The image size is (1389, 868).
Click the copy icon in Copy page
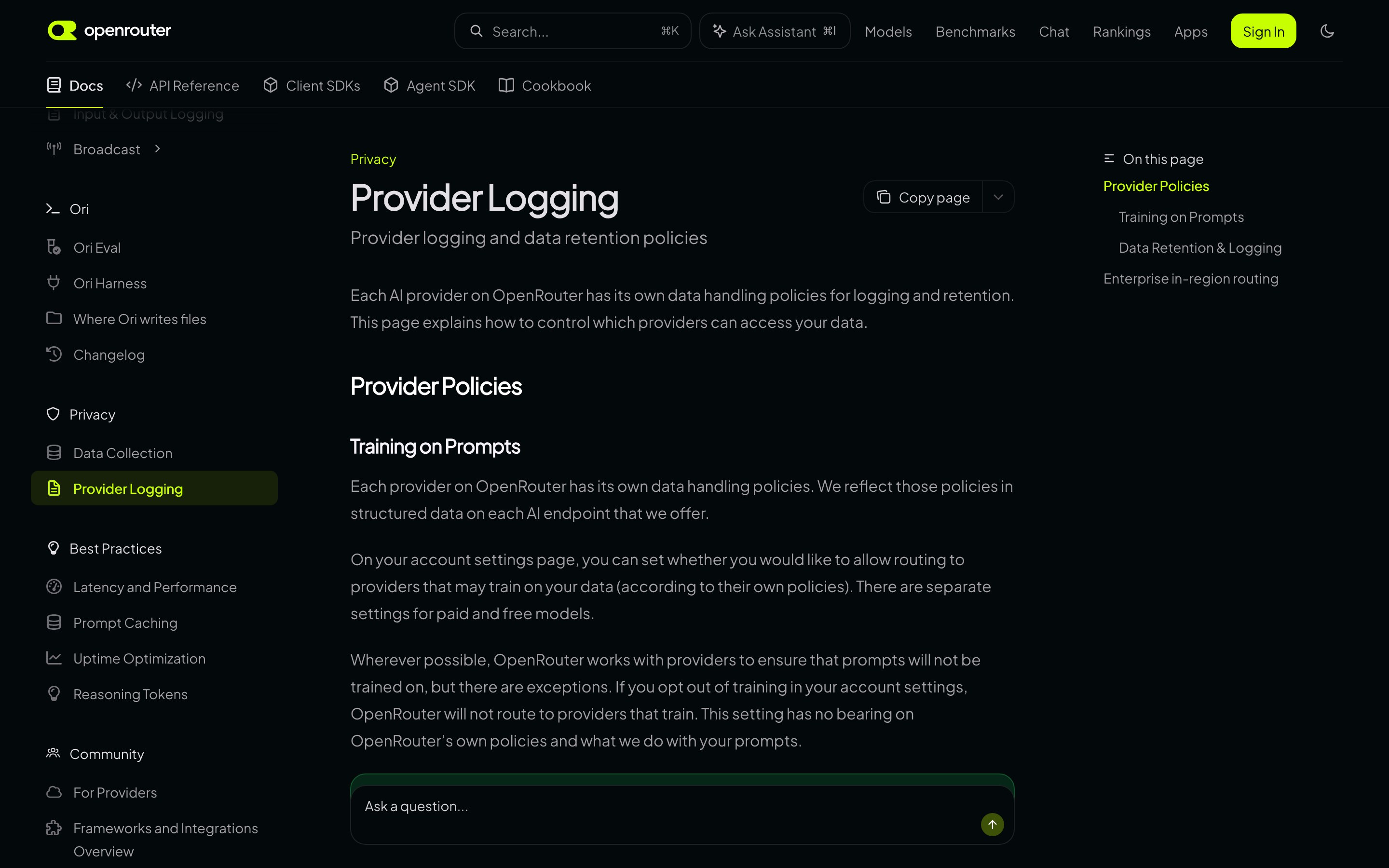pyautogui.click(x=884, y=197)
